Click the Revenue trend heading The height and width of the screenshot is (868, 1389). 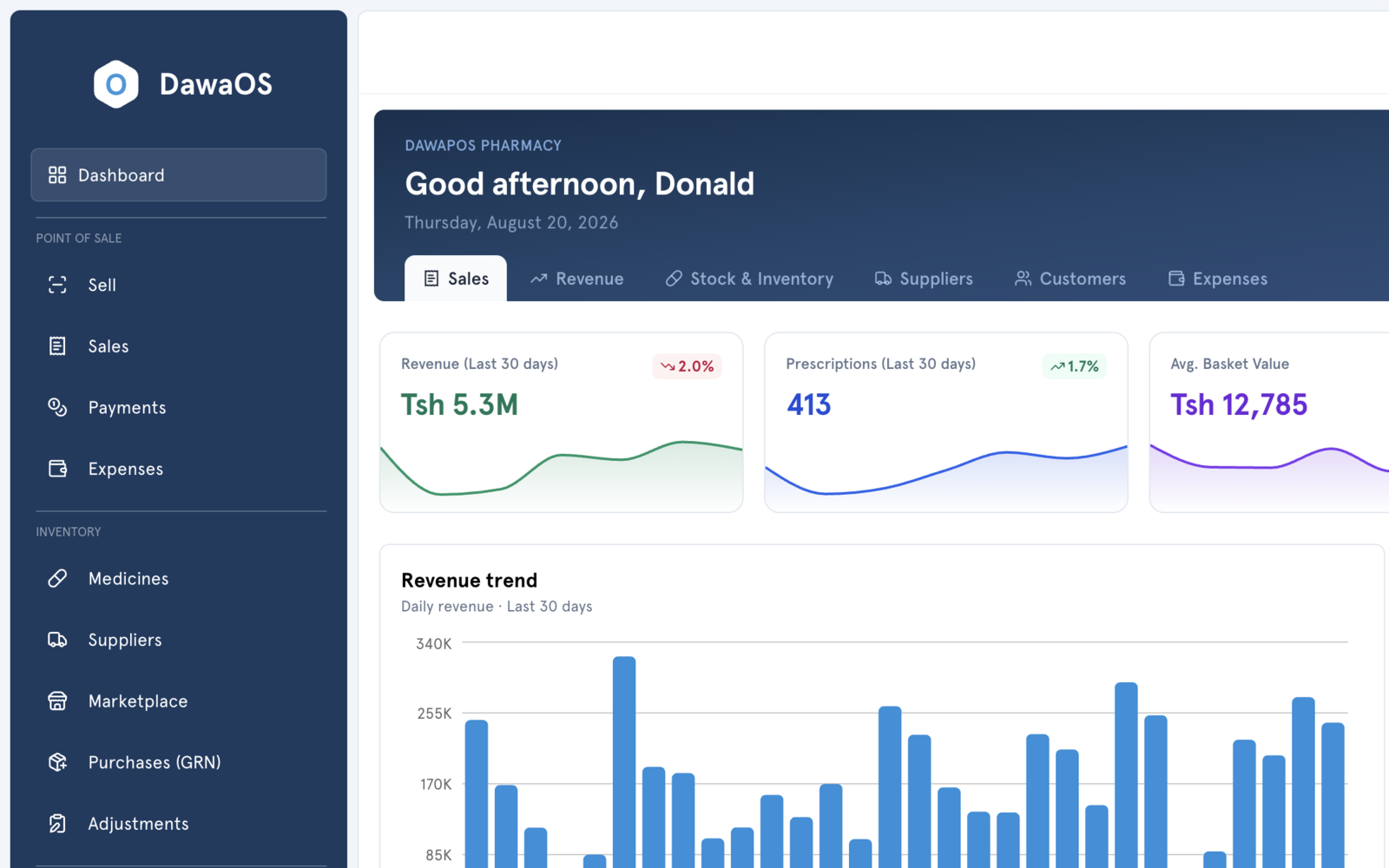(469, 580)
